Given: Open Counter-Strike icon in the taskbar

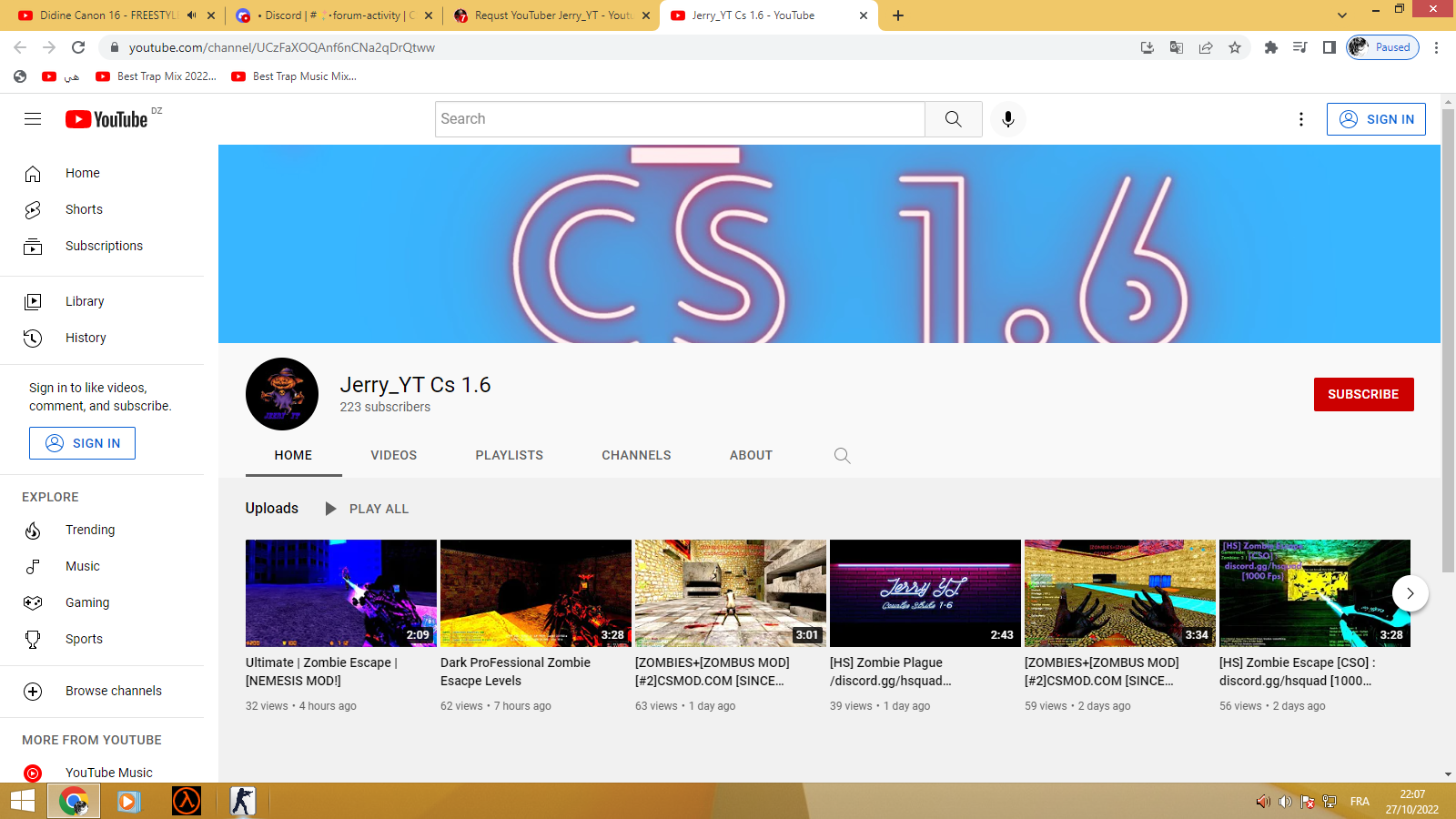Looking at the screenshot, I should (x=242, y=801).
